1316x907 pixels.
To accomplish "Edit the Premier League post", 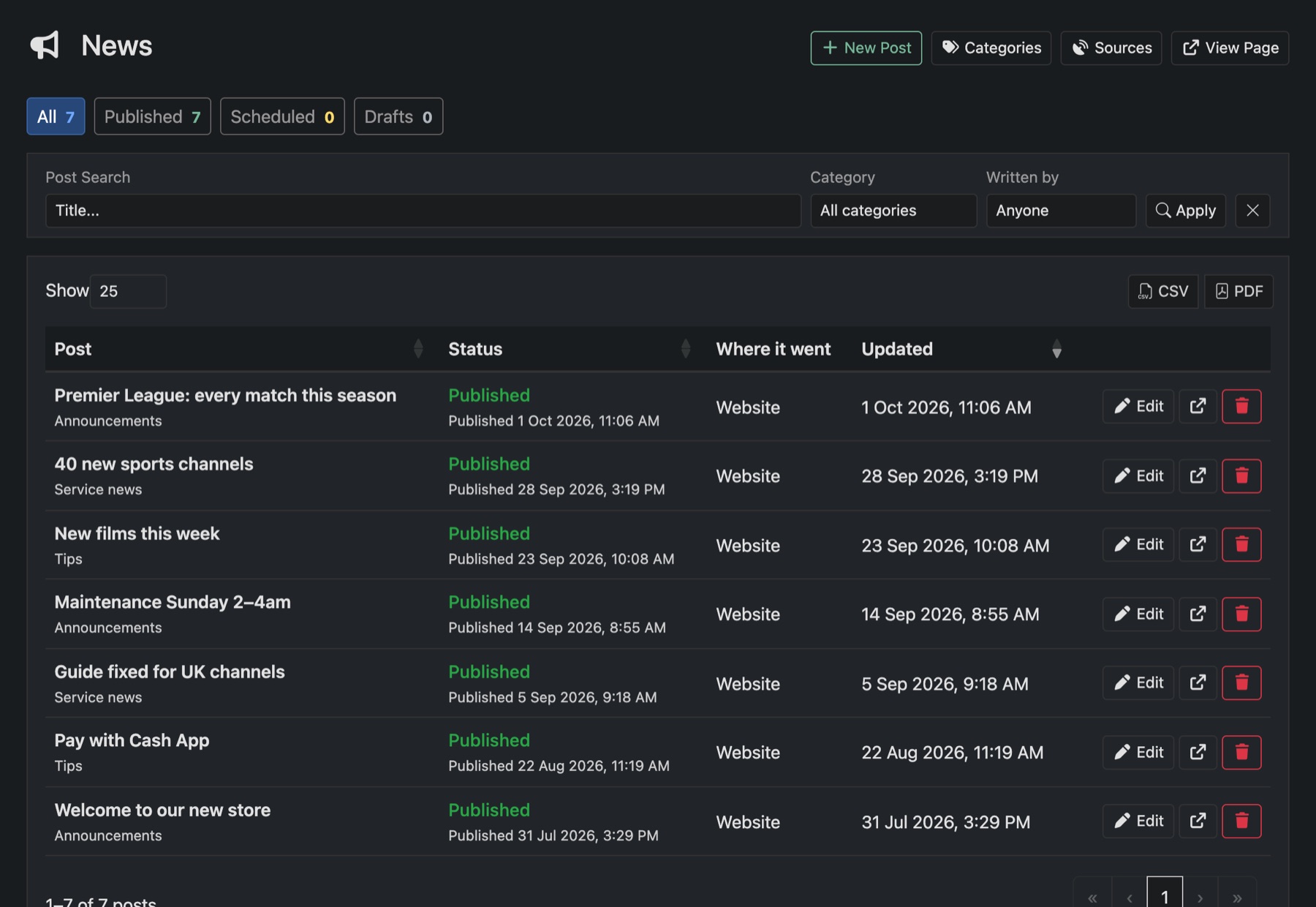I will (x=1138, y=406).
